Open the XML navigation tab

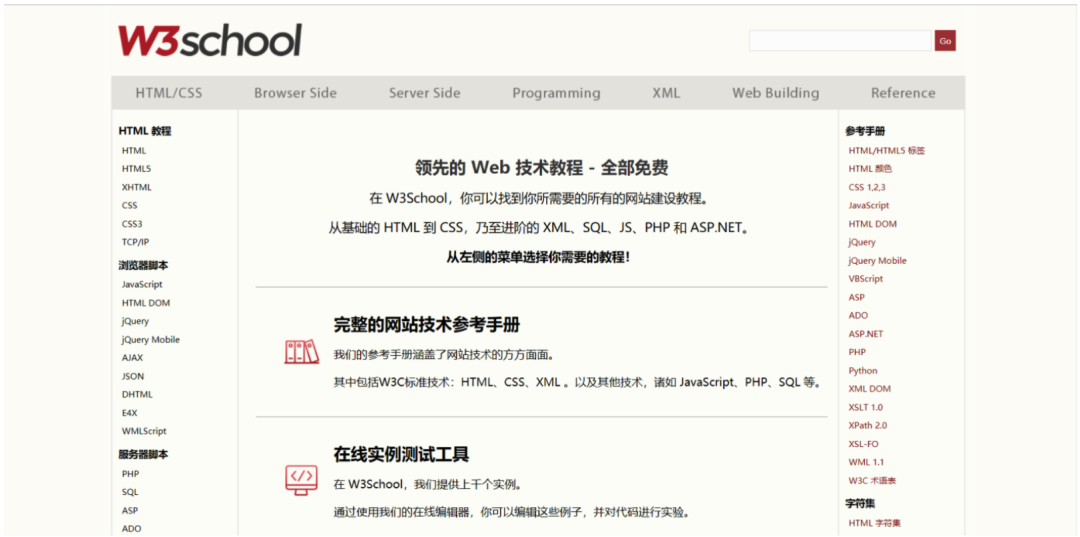666,93
